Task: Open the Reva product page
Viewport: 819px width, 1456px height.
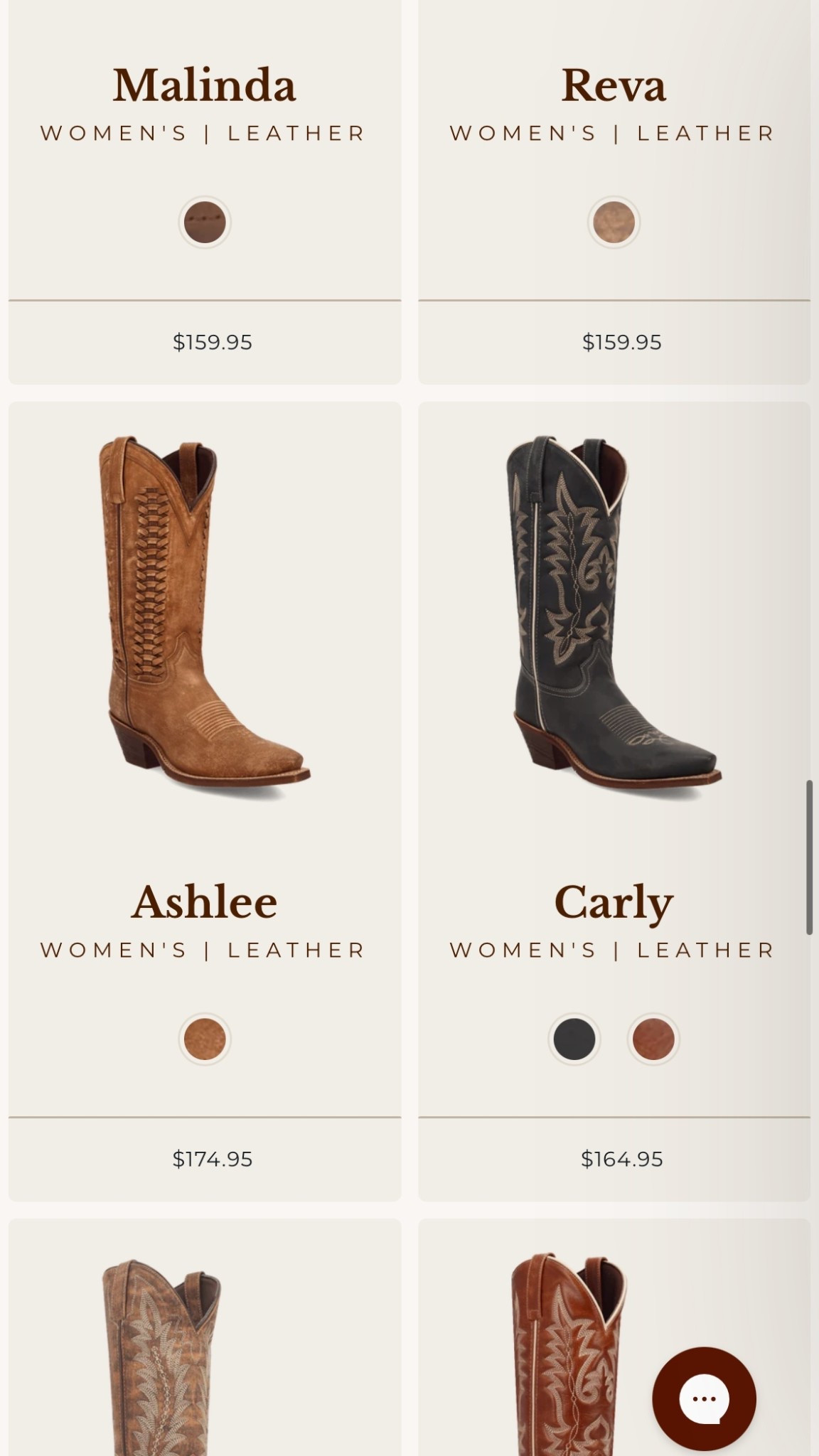Action: pos(614,83)
